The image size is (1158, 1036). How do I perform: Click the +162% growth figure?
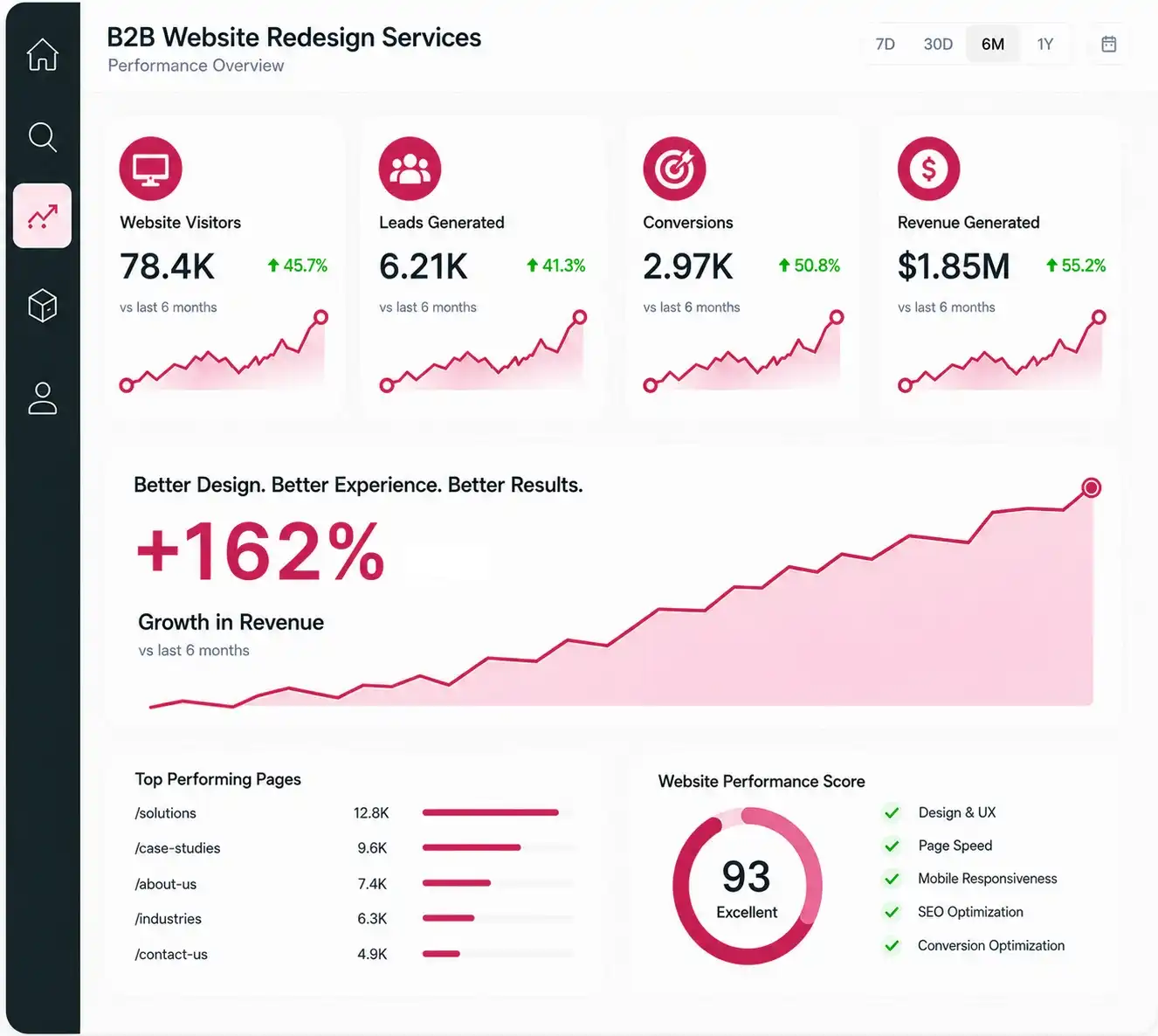coord(260,551)
